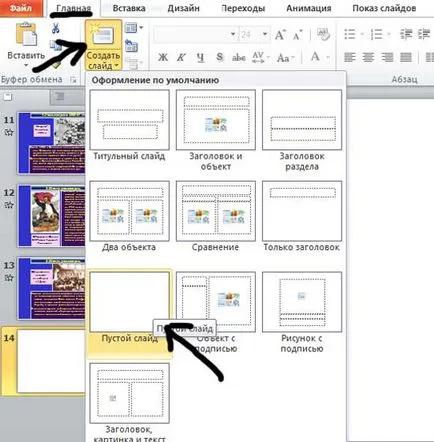
Task: Toggle Italic (К) formatting
Action: point(181,57)
